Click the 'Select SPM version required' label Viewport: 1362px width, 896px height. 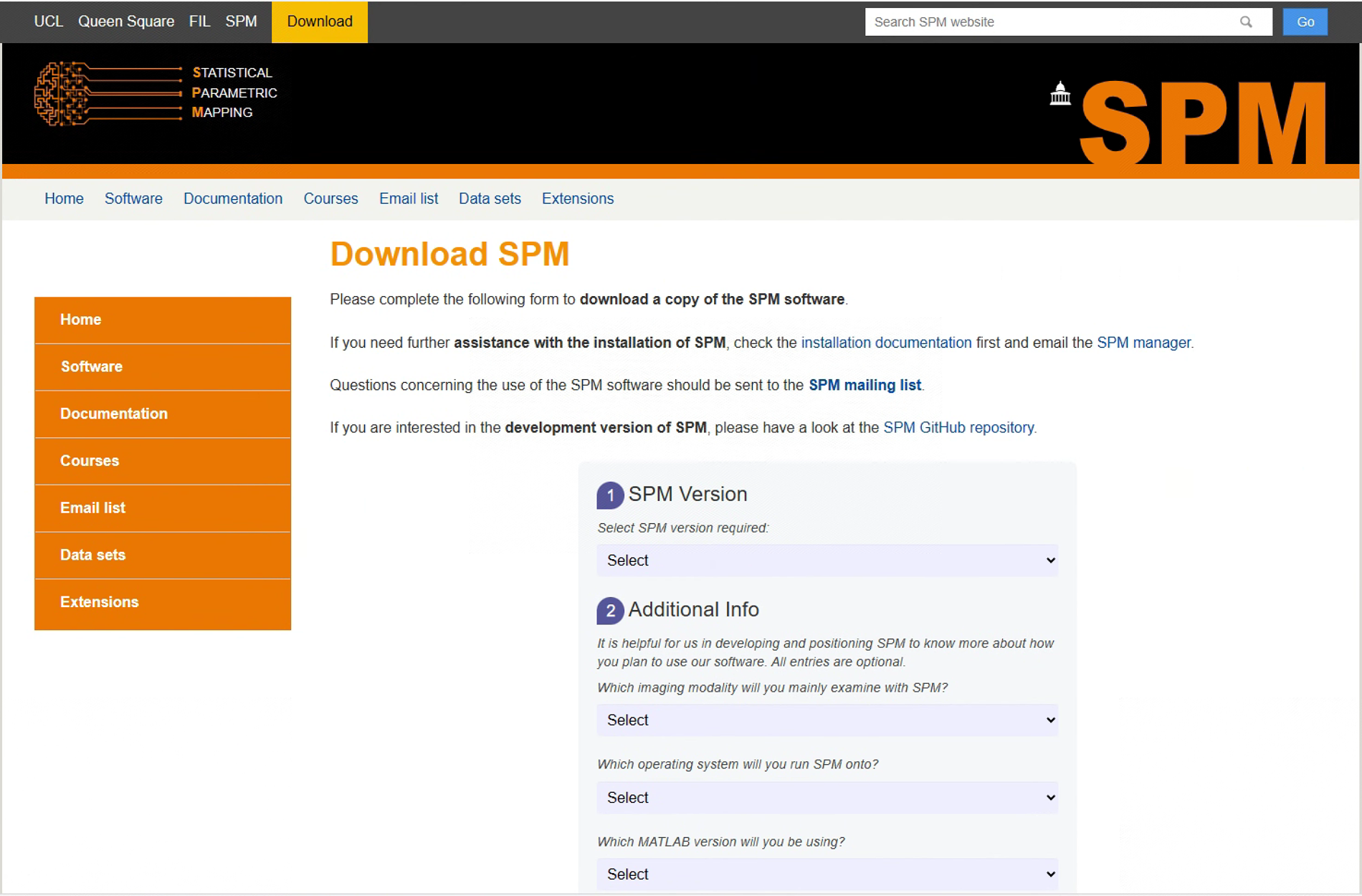click(682, 528)
